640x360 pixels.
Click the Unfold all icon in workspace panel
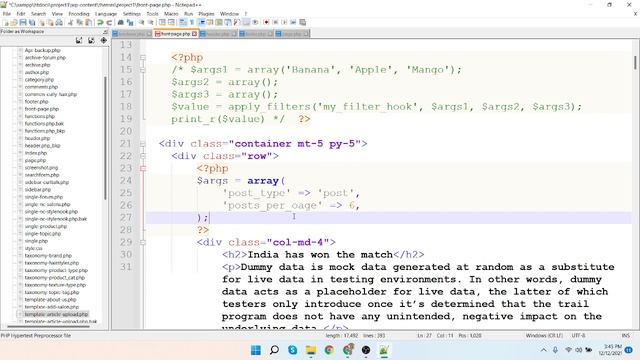(x=79, y=40)
